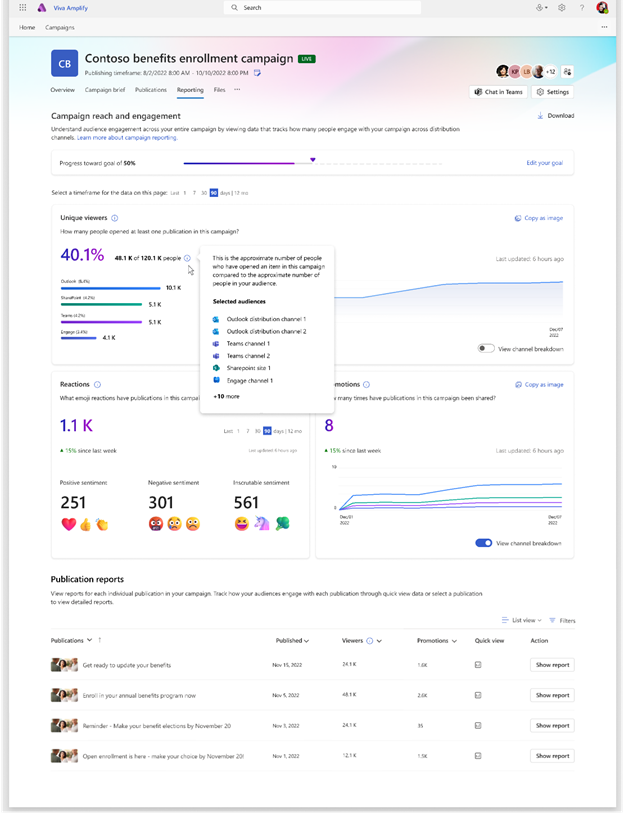Click the Filters icon

pos(552,621)
